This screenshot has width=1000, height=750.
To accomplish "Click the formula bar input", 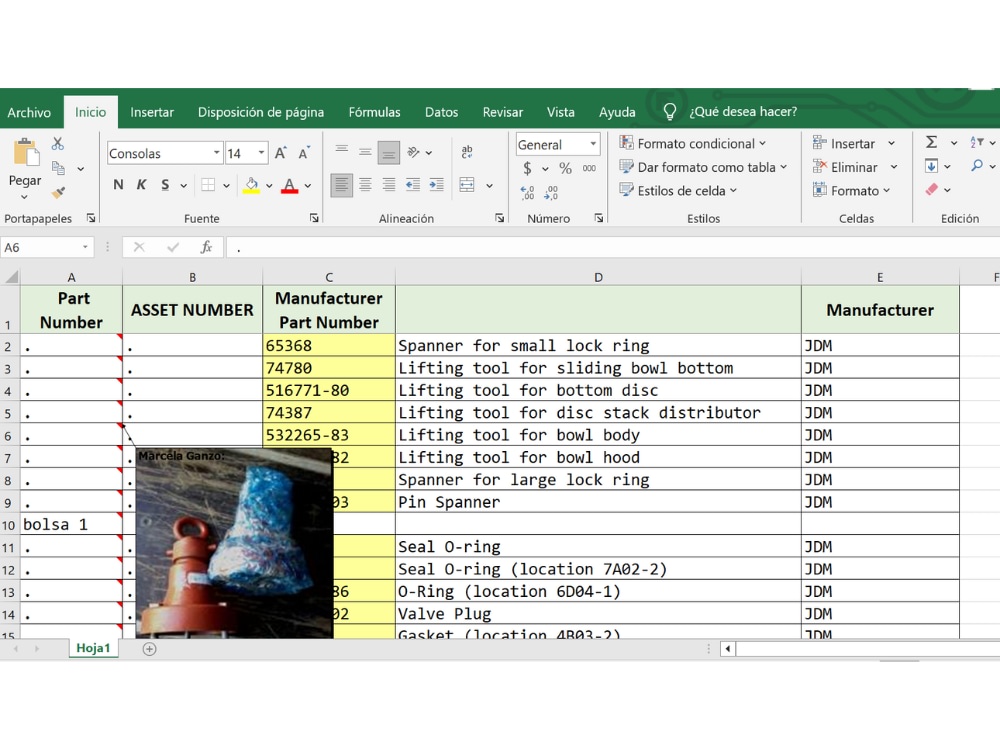I will (x=612, y=247).
